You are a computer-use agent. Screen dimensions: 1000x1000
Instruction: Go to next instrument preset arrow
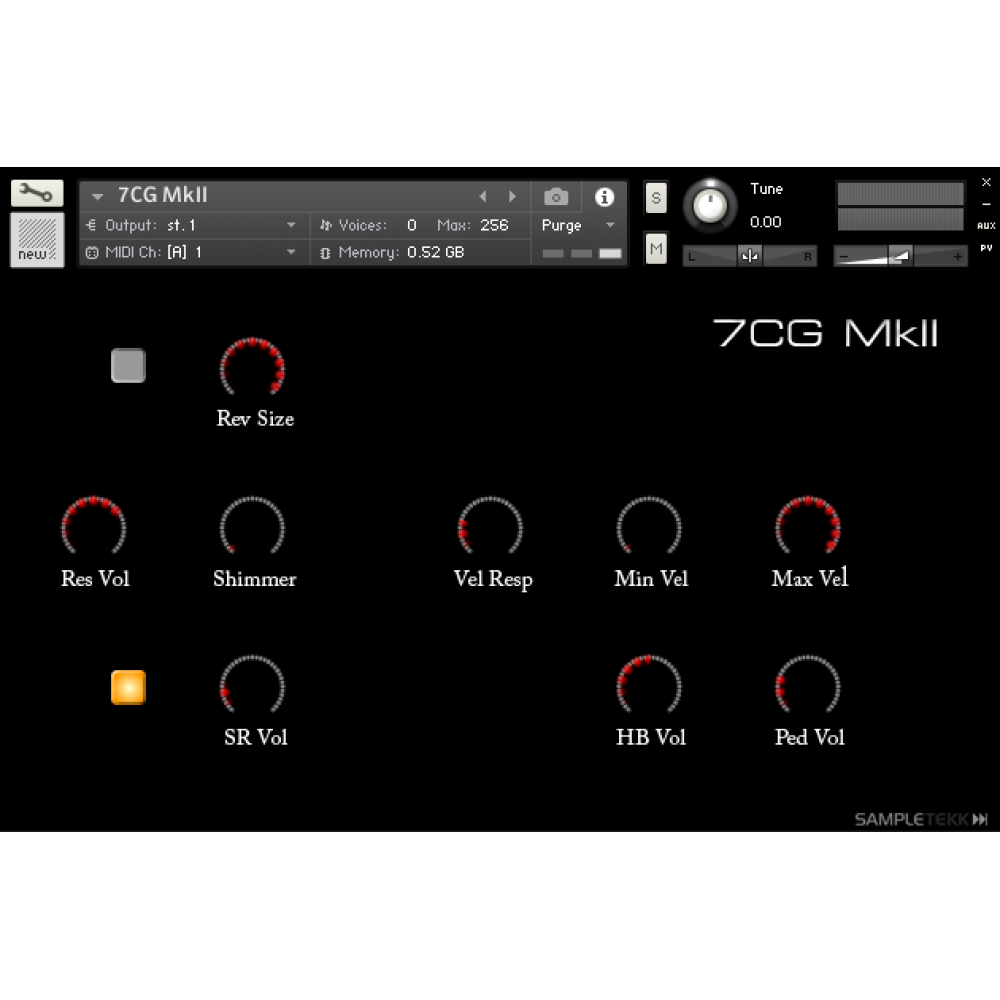[x=513, y=197]
